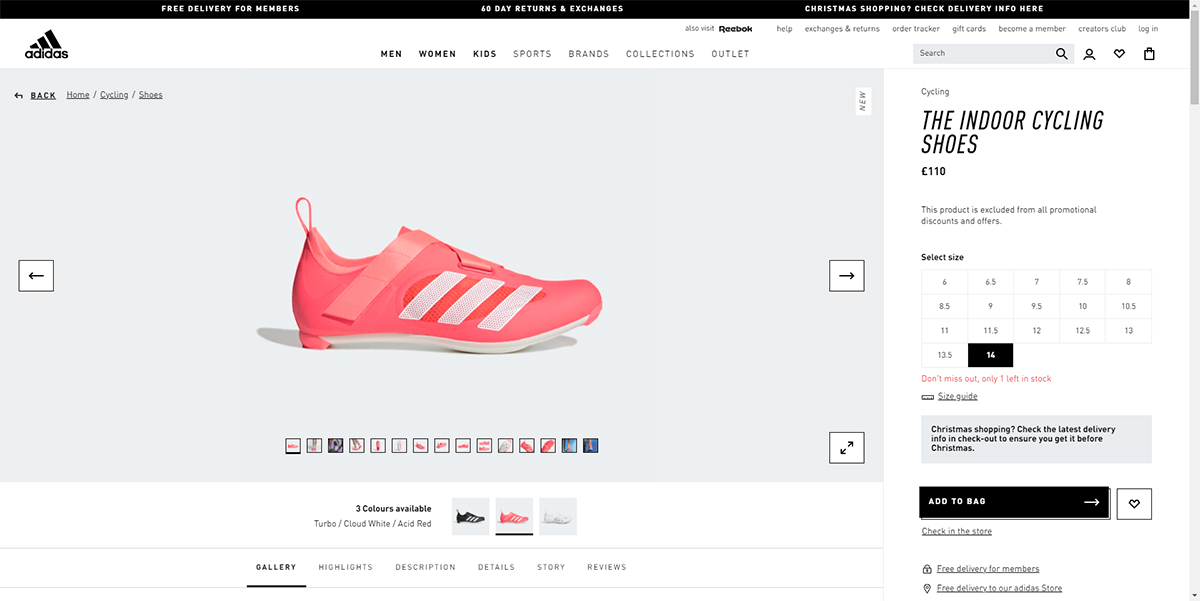Choose the white colour variant

click(x=558, y=517)
